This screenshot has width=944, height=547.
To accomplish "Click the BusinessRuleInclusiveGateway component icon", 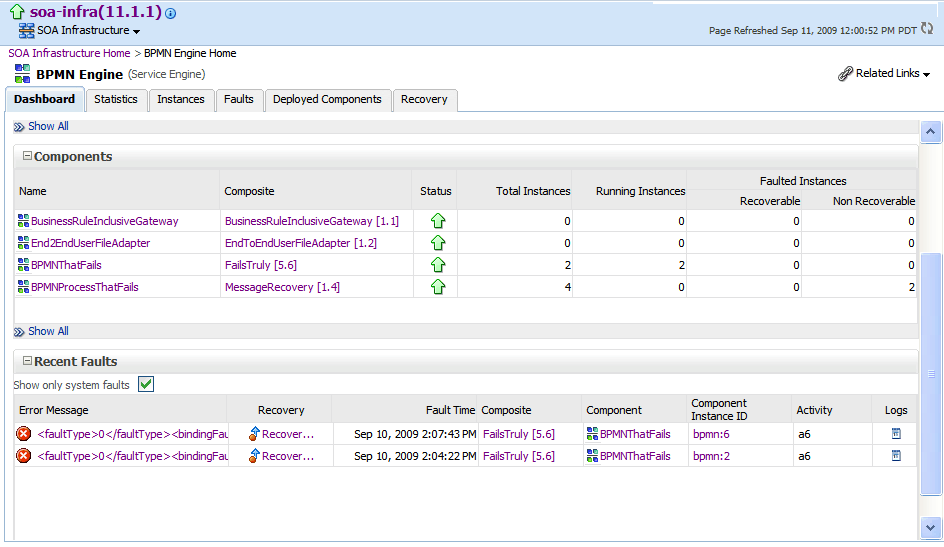I will pyautogui.click(x=23, y=221).
